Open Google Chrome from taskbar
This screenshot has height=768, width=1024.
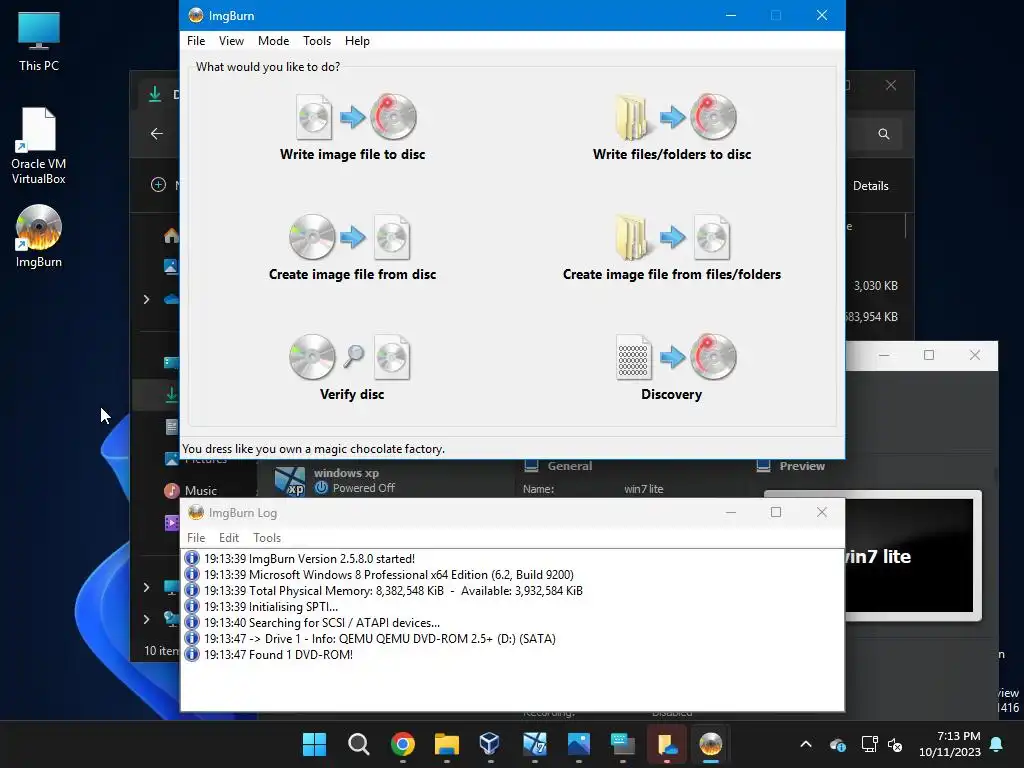pyautogui.click(x=403, y=744)
